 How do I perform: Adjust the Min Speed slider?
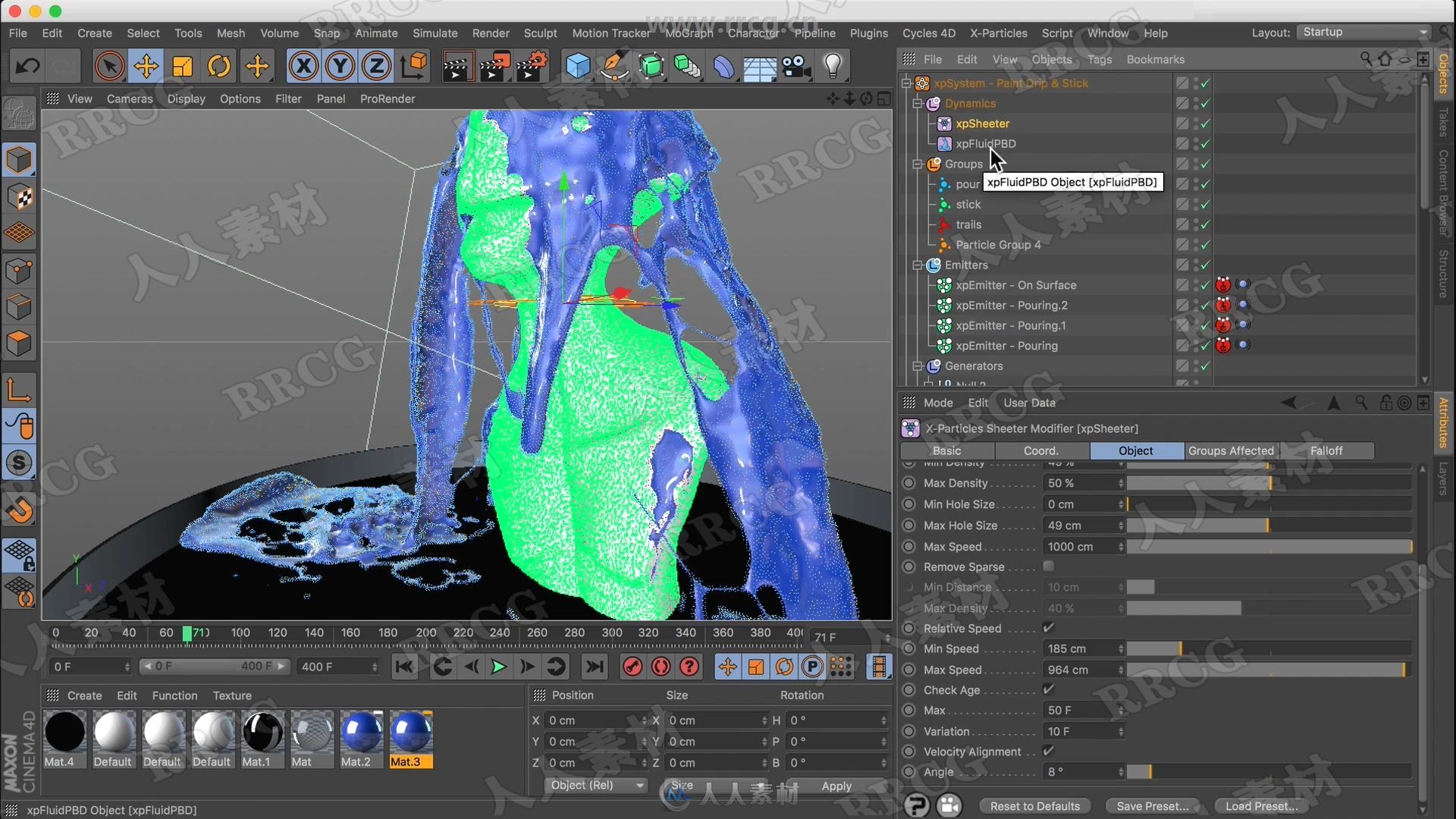1269,648
